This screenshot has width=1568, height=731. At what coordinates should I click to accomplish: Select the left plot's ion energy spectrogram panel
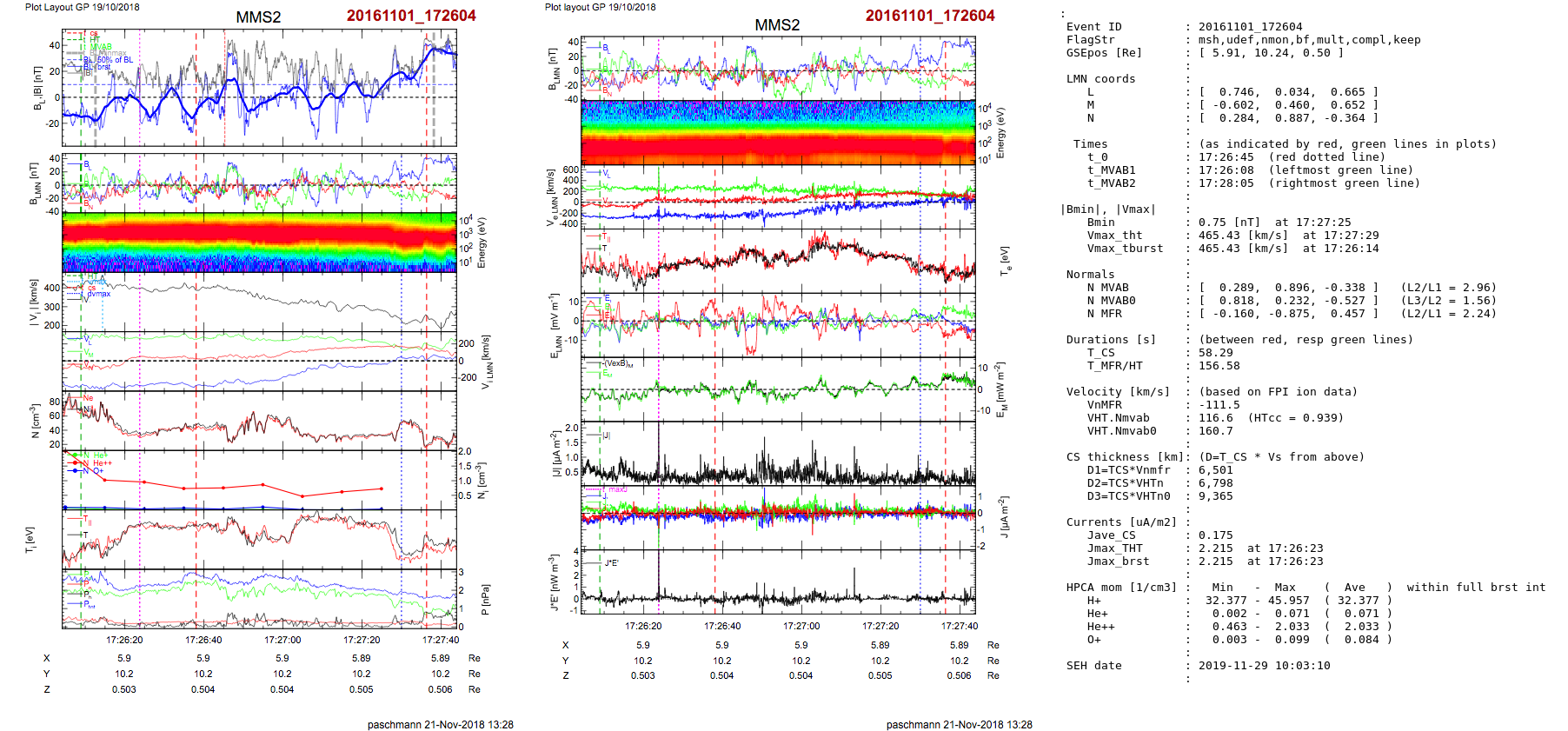[x=259, y=243]
